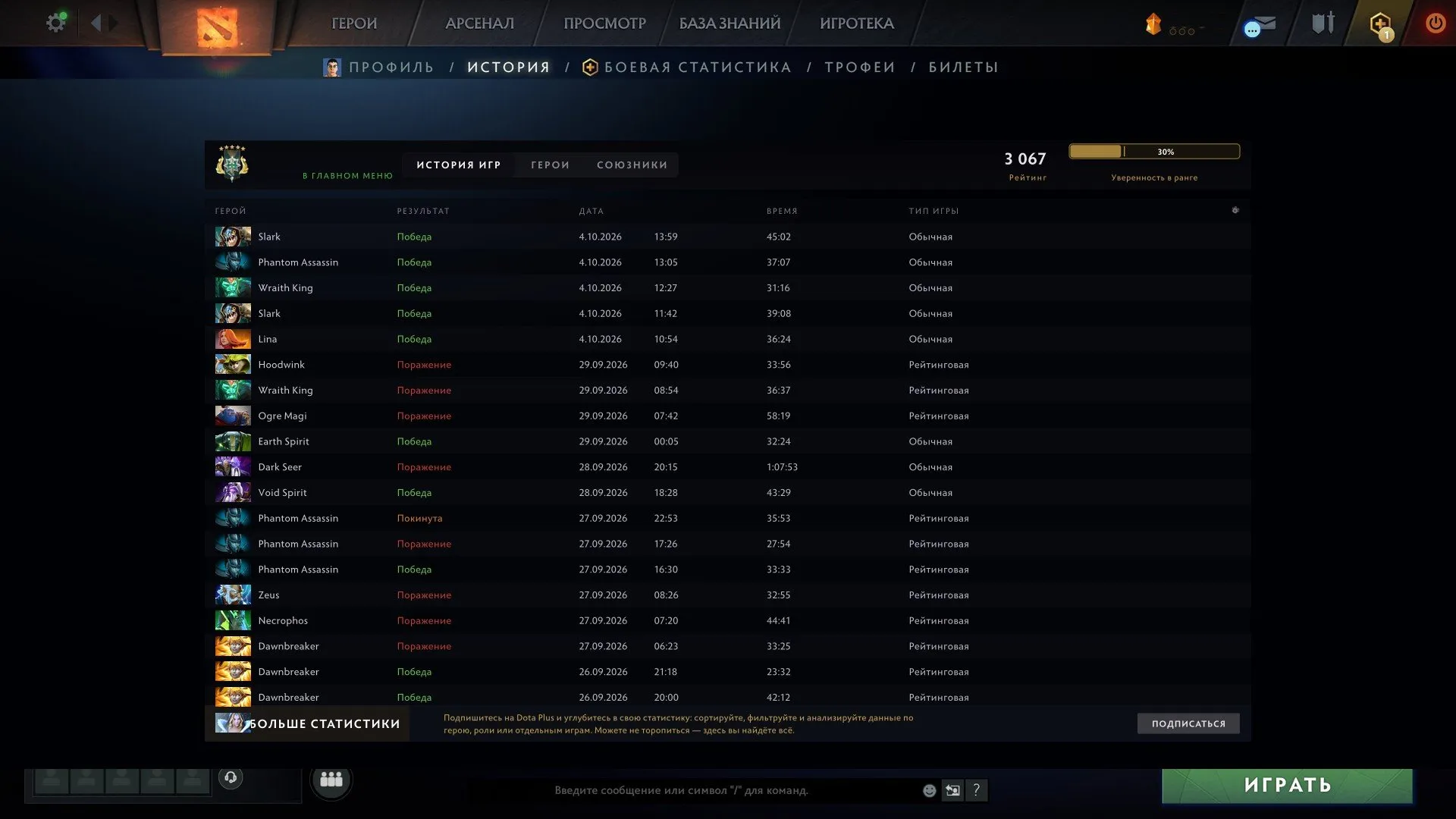Viewport: 1456px width, 819px height.
Task: Click the Dota 2 logo home button
Action: [x=217, y=27]
